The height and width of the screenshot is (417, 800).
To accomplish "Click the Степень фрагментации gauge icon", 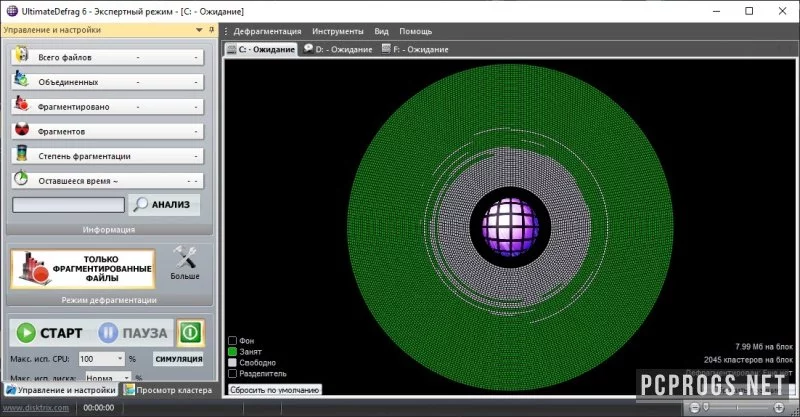I will pos(21,154).
